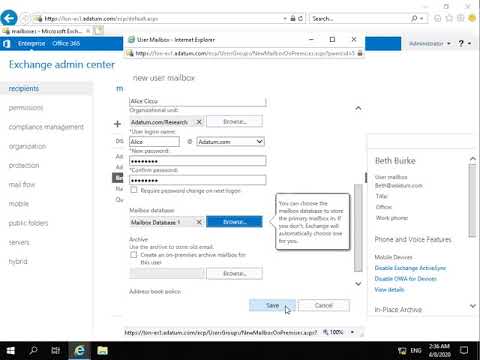Image resolution: width=480 pixels, height=360 pixels.
Task: Click the highlighted mailbox database Browse button
Action: tap(234, 222)
